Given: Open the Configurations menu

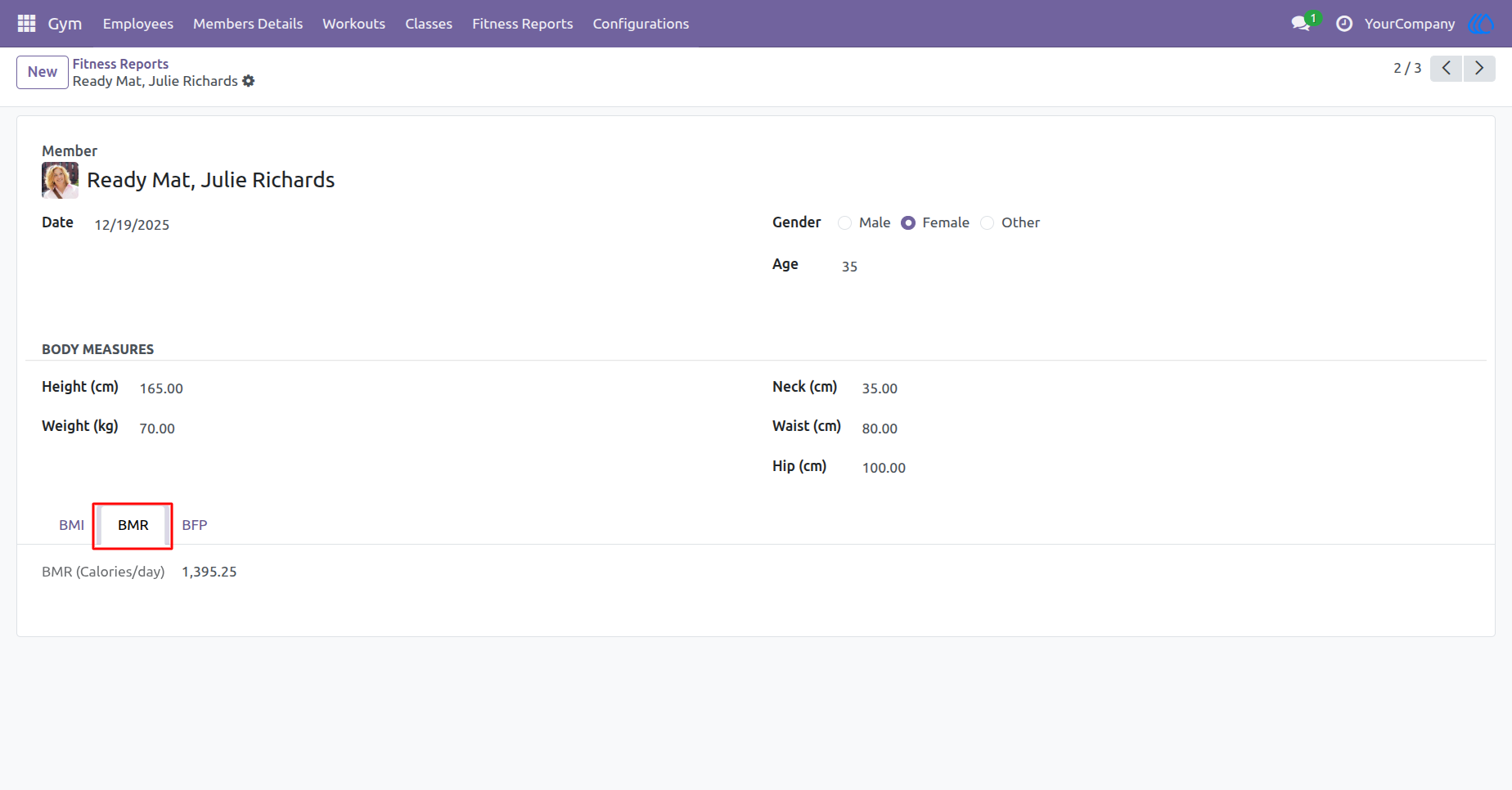Looking at the screenshot, I should [x=641, y=24].
